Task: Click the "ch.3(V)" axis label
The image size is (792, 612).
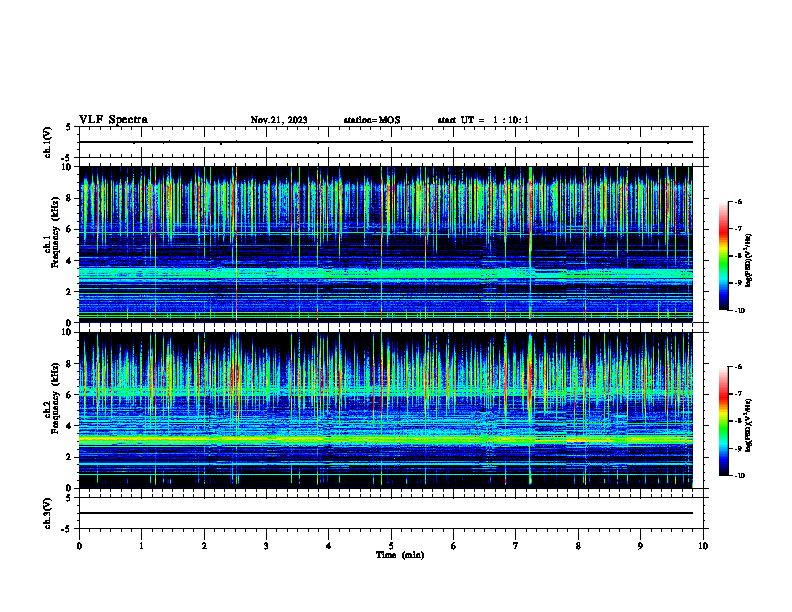Action: click(48, 513)
